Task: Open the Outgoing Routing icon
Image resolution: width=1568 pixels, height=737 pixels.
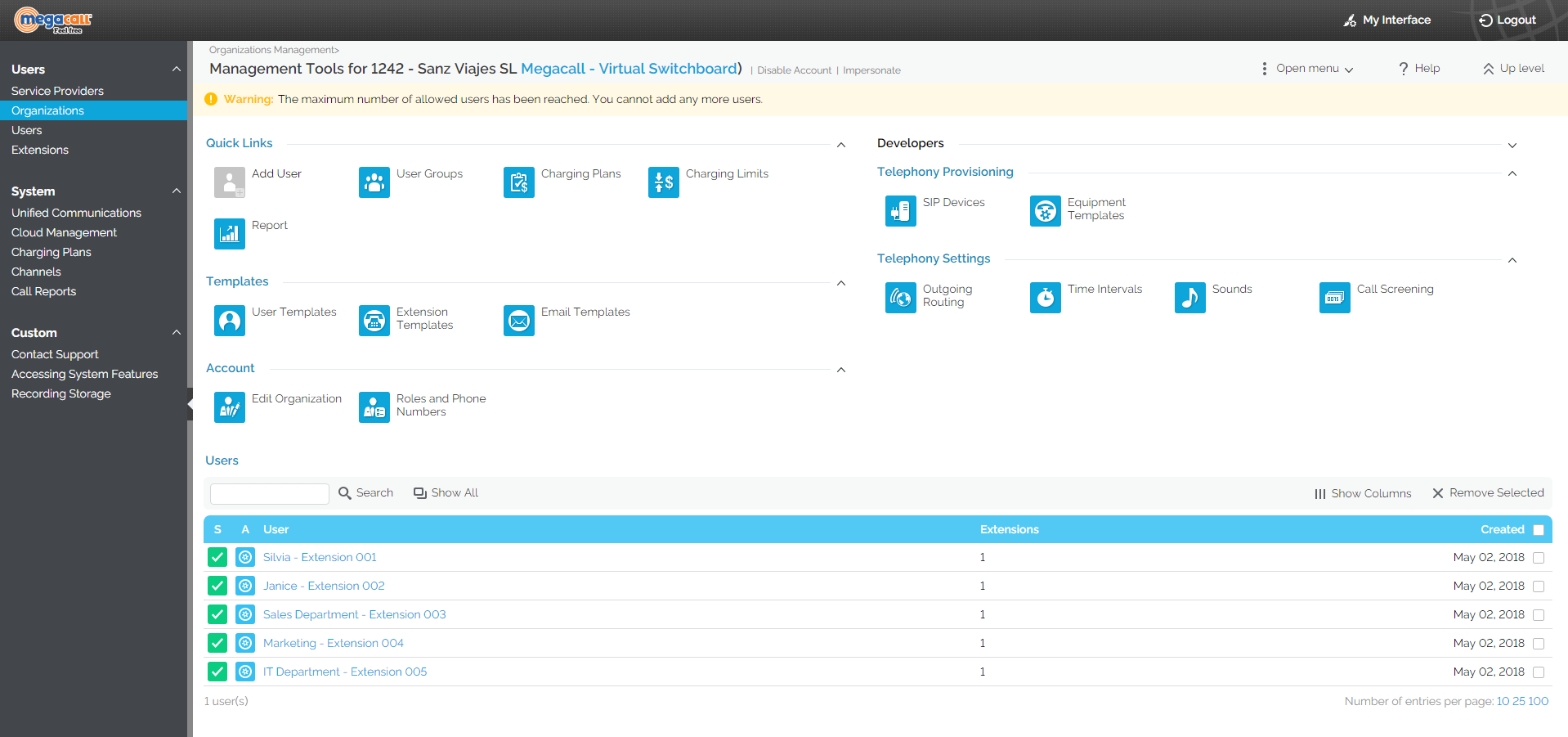Action: (900, 297)
